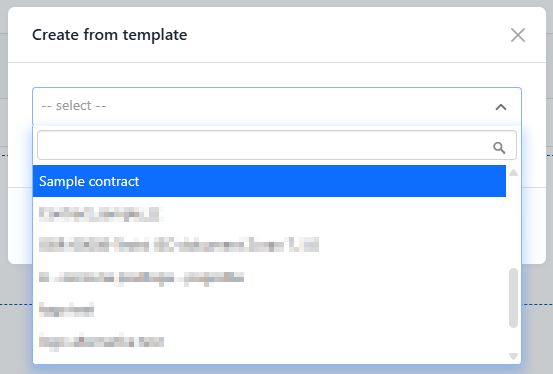Click the blank left side of the search field
The height and width of the screenshot is (374, 553).
tap(141, 145)
